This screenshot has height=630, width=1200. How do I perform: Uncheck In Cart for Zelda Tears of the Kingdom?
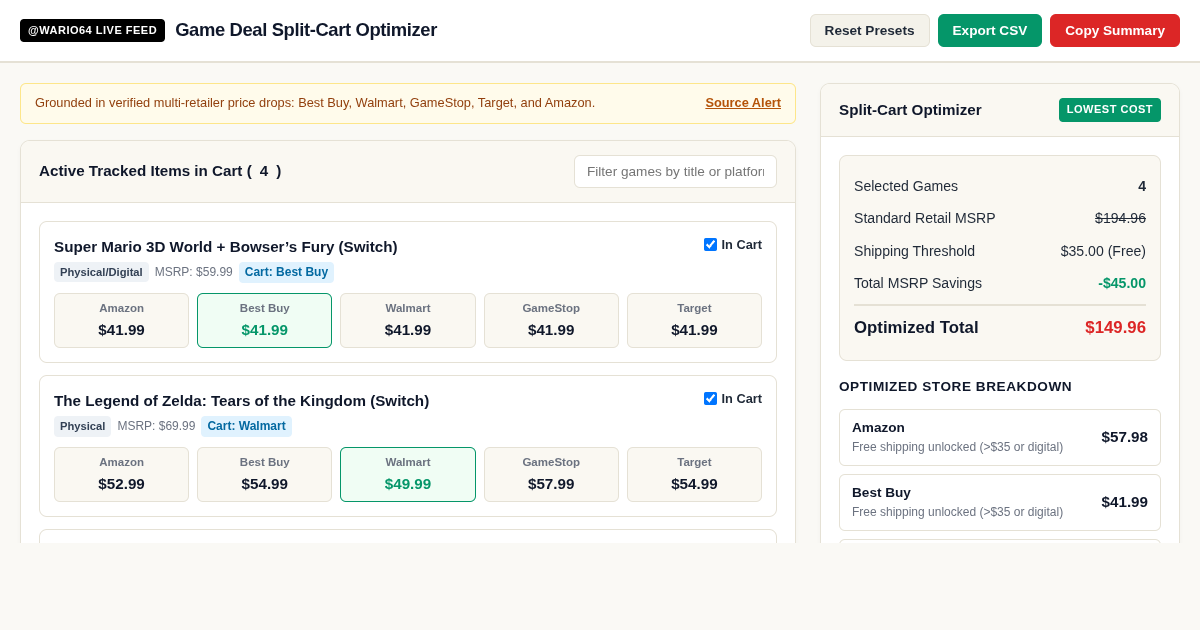coord(710,398)
